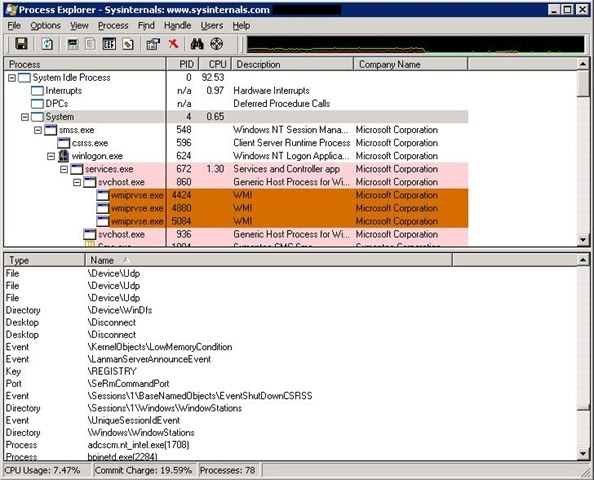This screenshot has height=480, width=594.
Task: Collapse the svchost.exe PID 860 node
Action: point(77,182)
